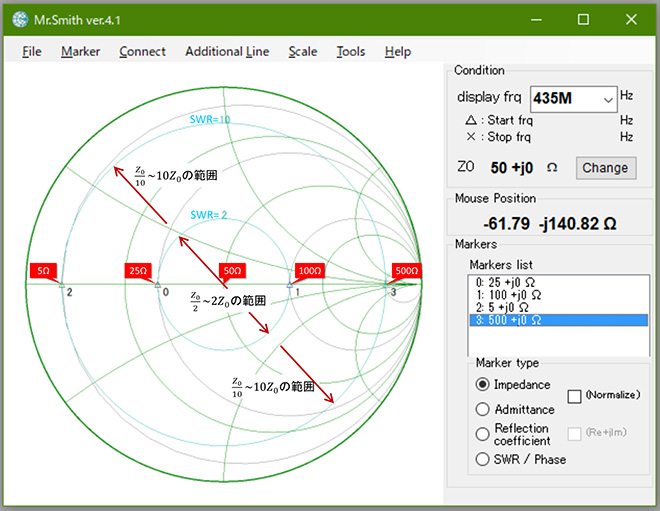Maximize the Mr.Smith window
The width and height of the screenshot is (660, 511).
coord(583,19)
